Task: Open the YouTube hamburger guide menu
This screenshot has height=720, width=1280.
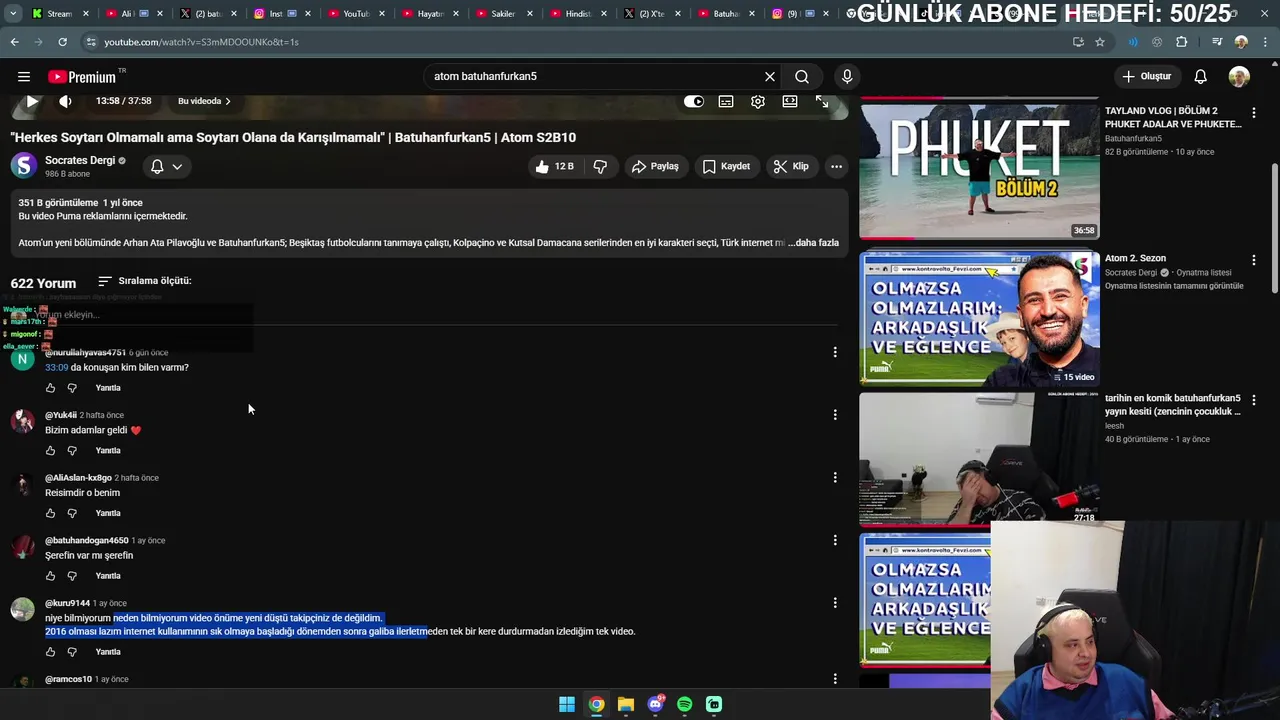Action: pyautogui.click(x=24, y=77)
